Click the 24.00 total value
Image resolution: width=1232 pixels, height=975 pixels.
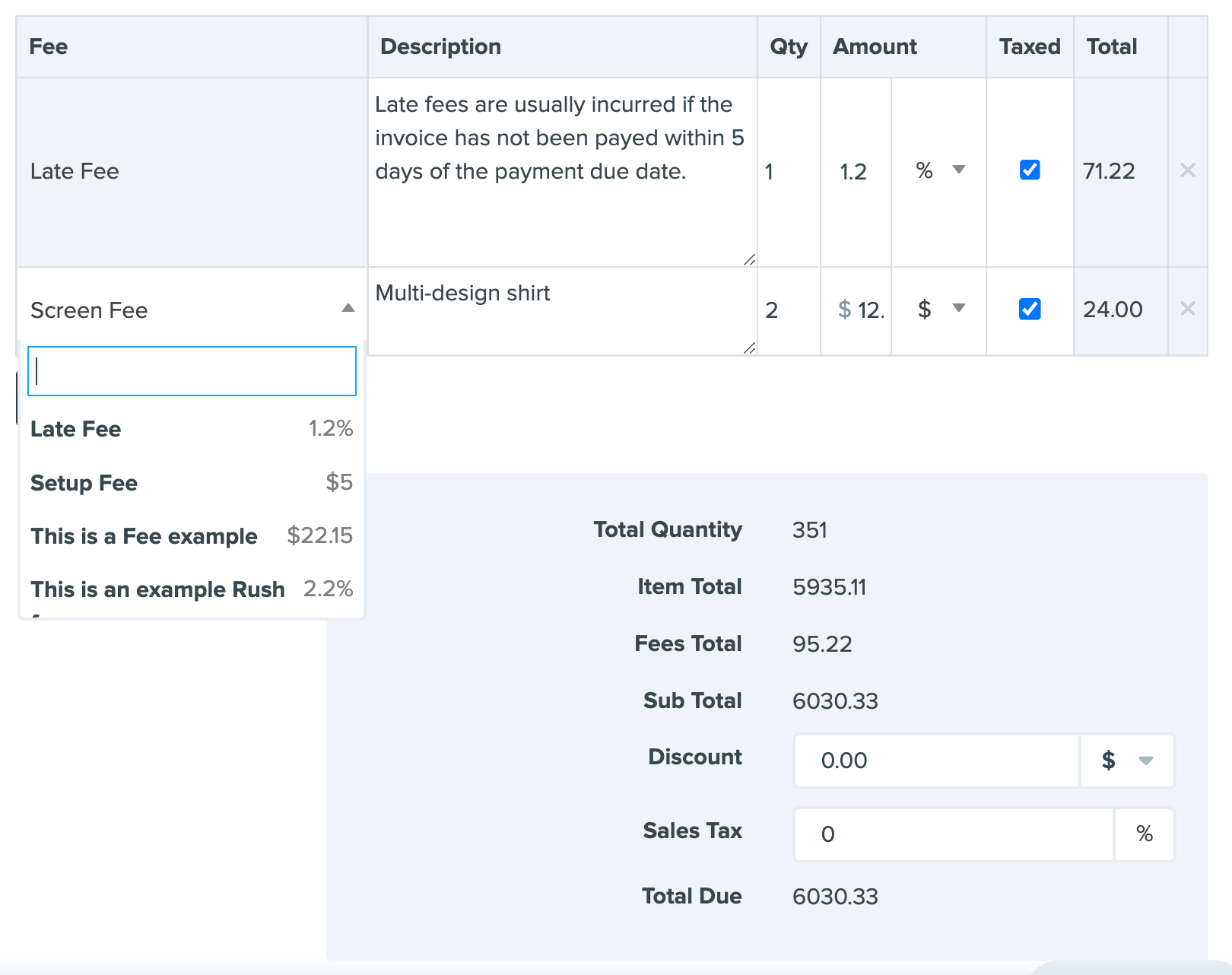click(1113, 310)
